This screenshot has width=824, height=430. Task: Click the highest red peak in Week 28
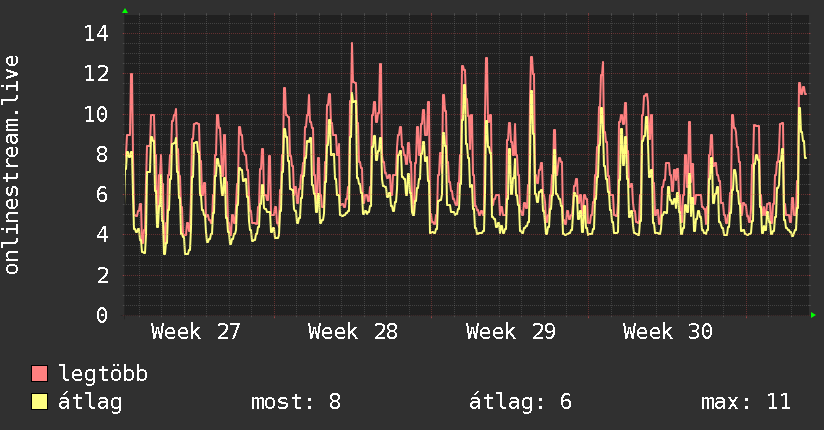tap(352, 44)
